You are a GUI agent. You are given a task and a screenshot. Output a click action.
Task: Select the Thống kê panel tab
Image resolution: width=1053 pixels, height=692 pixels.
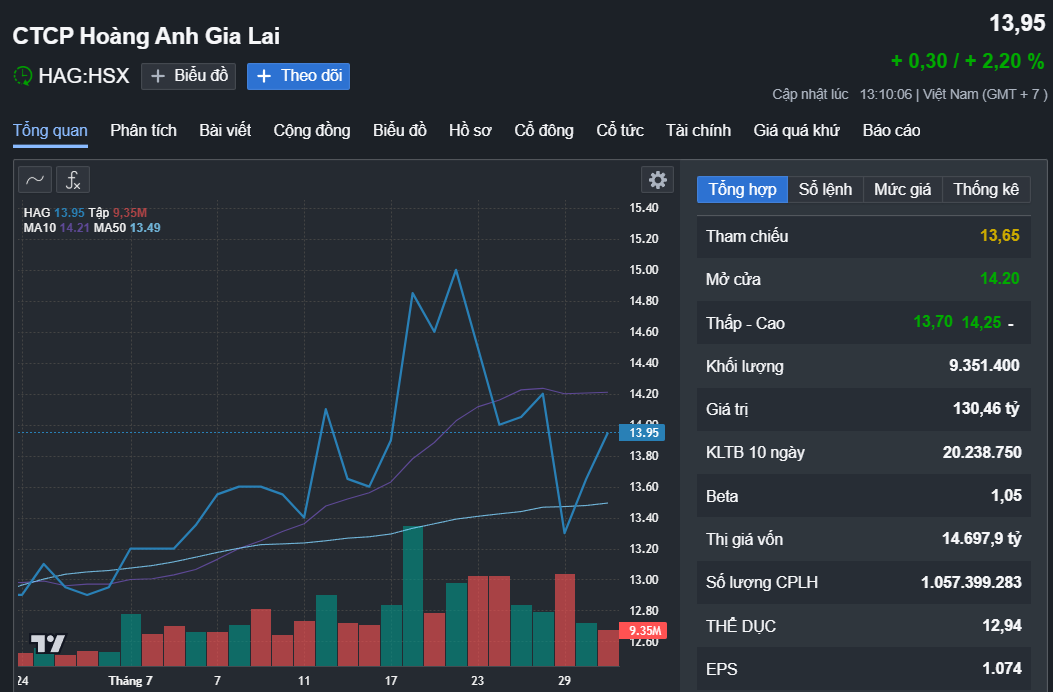985,189
